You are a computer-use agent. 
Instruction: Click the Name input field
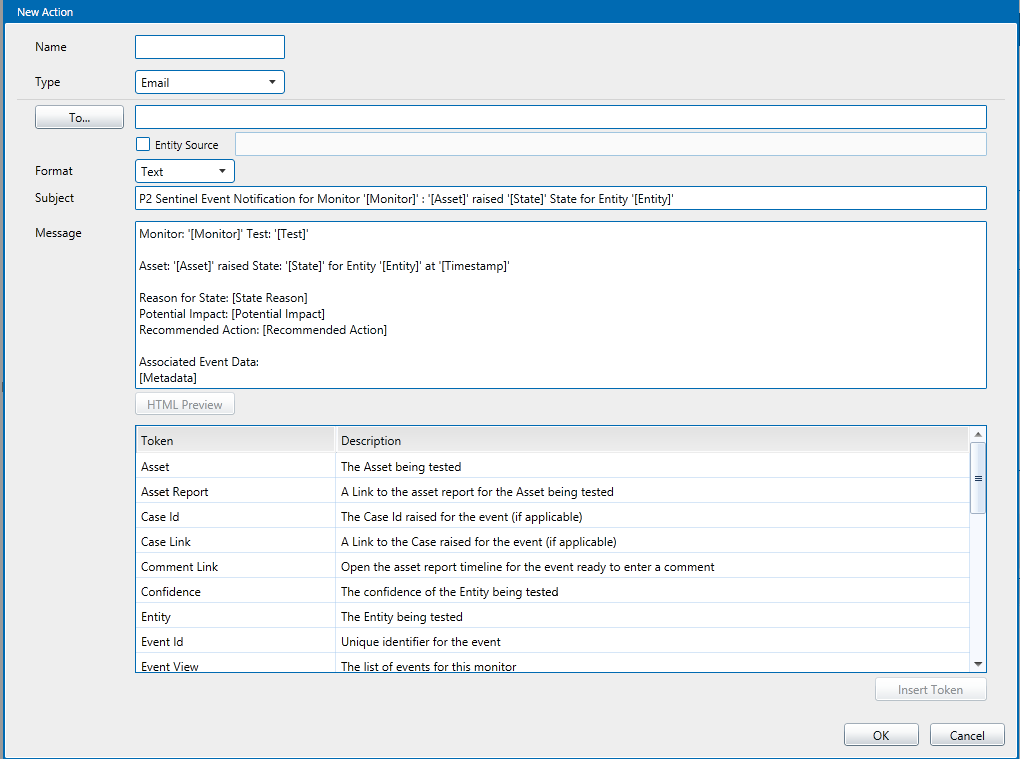pos(210,47)
